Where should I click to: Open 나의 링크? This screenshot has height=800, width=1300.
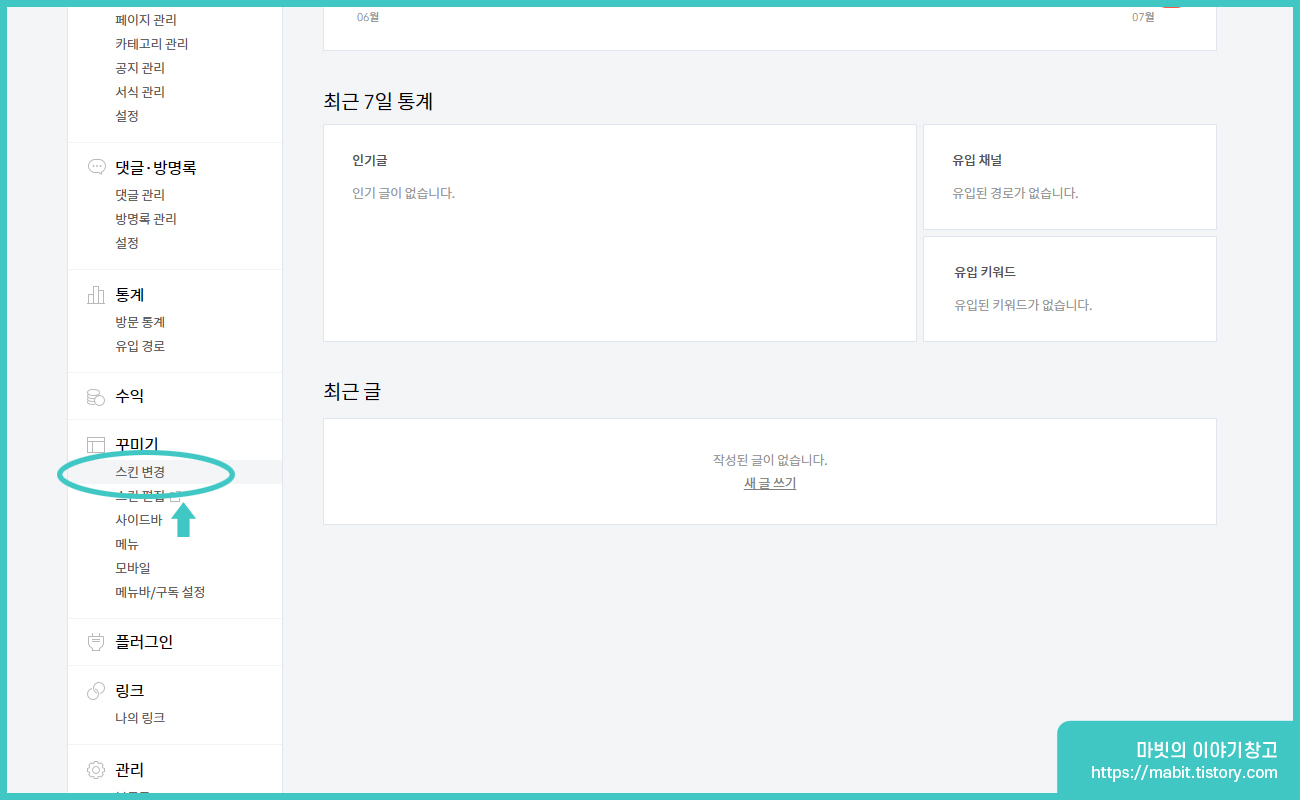tap(140, 718)
